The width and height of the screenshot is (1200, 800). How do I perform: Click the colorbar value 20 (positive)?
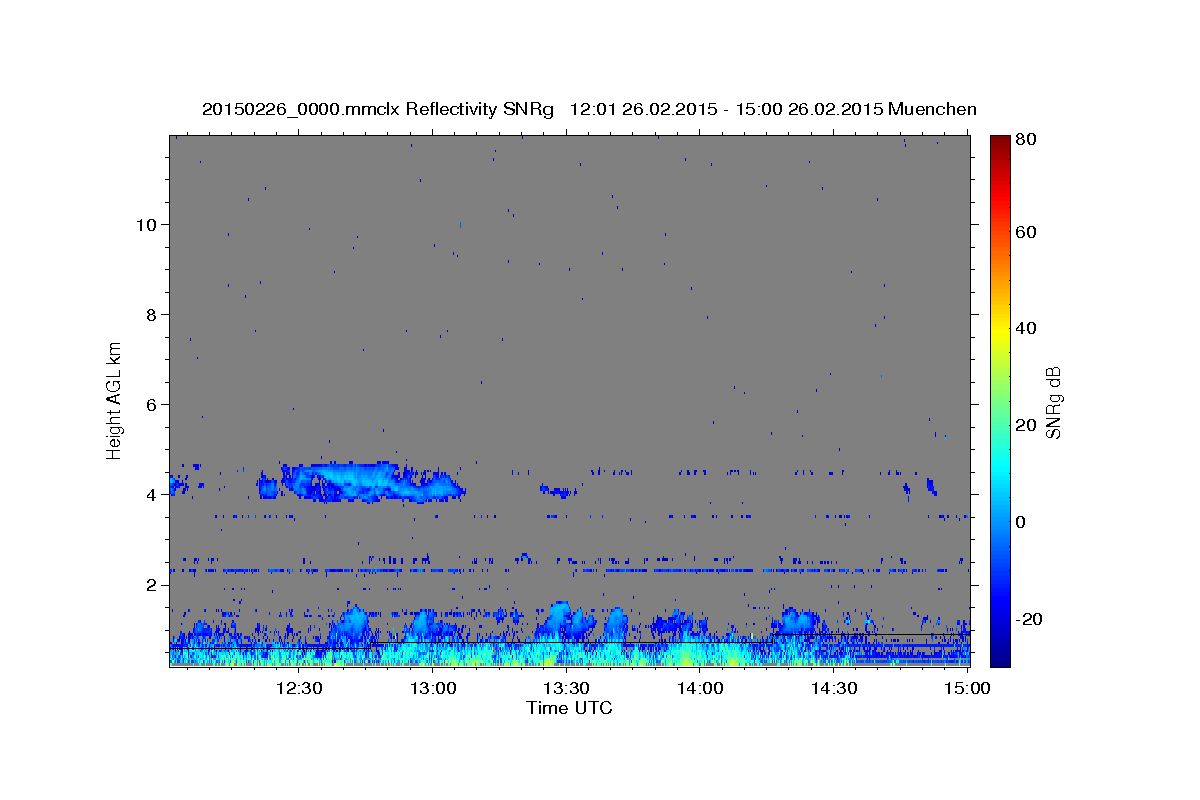[x=1025, y=425]
